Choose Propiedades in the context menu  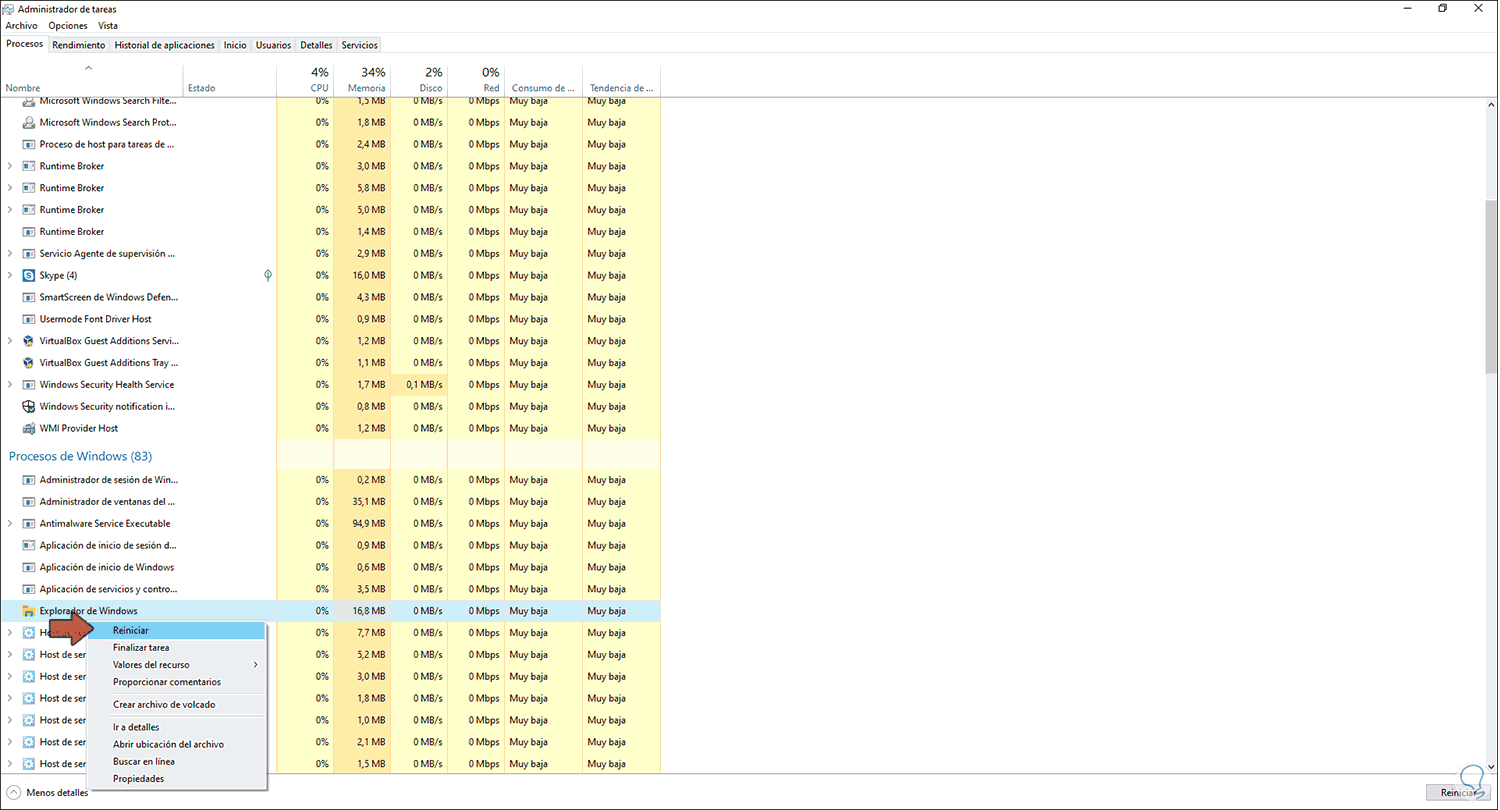click(176, 779)
